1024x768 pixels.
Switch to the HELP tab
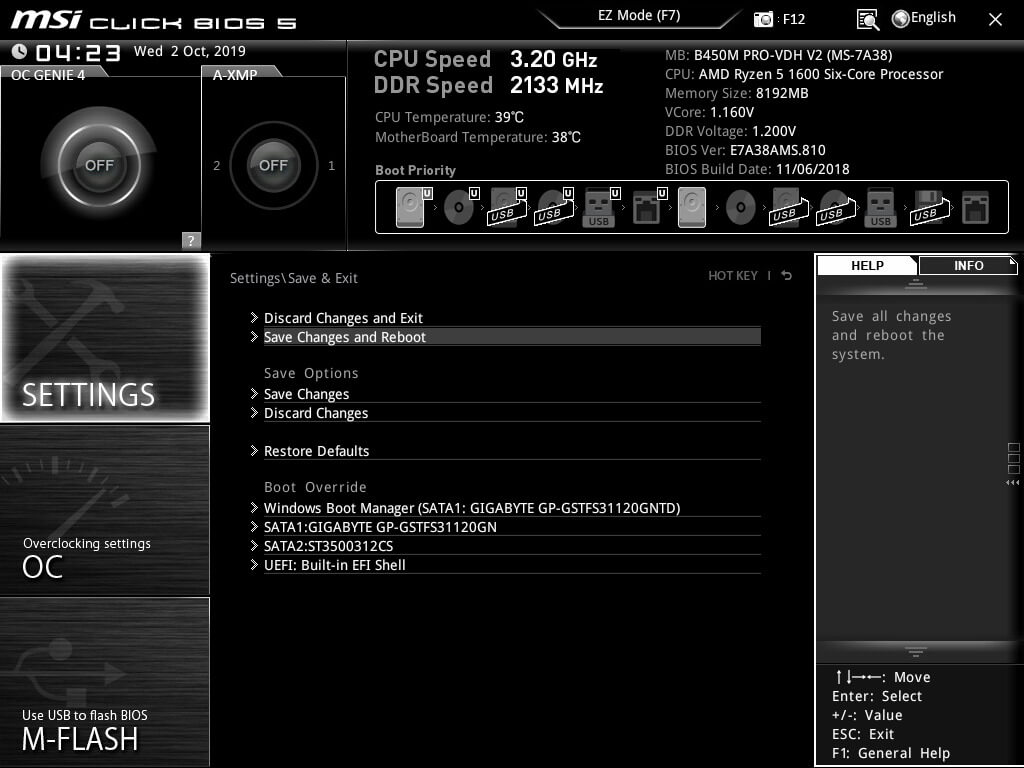867,265
